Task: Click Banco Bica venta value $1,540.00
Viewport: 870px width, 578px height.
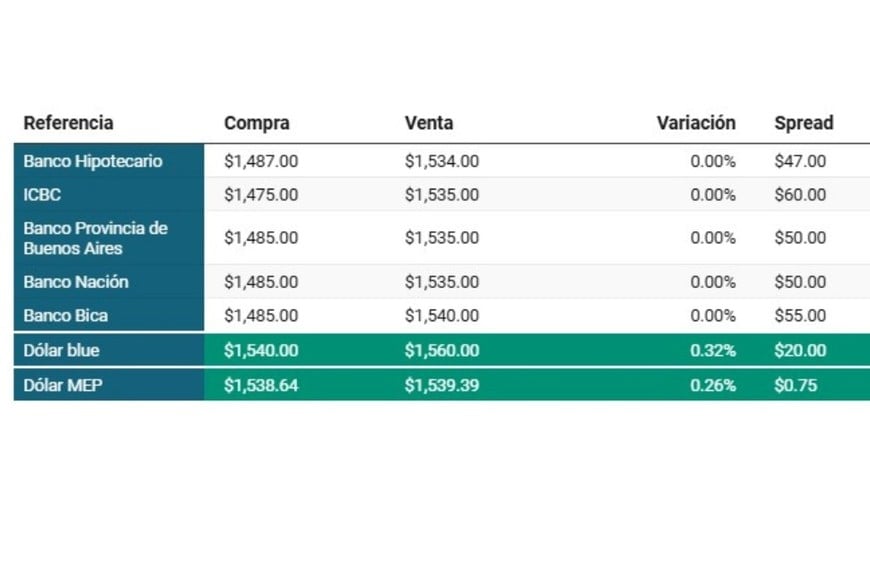Action: coord(442,316)
